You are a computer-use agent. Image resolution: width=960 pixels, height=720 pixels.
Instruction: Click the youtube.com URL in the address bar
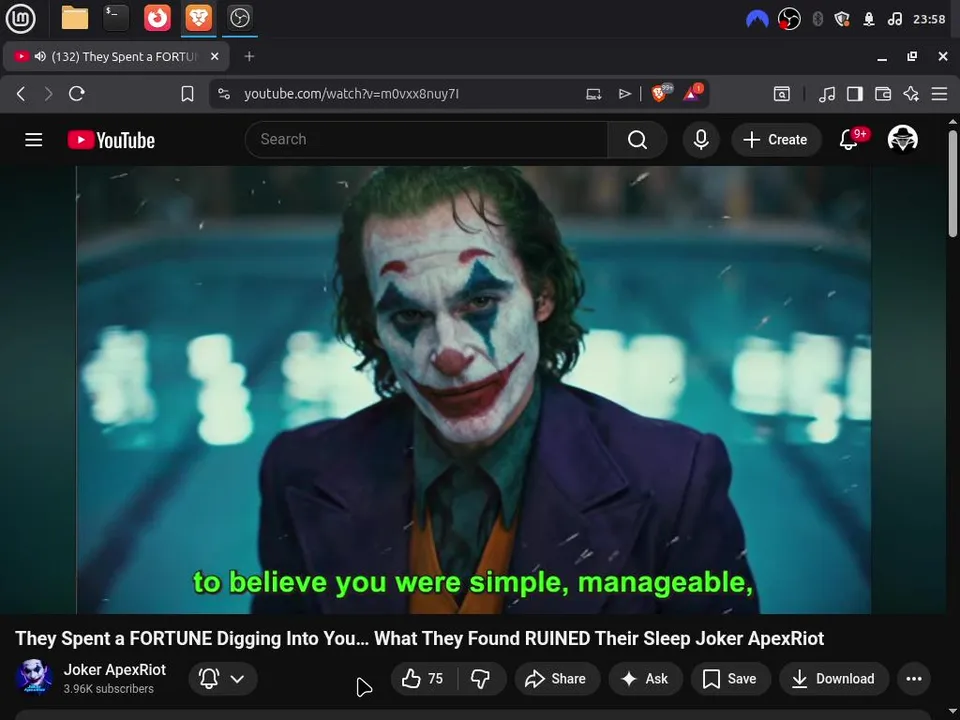[351, 94]
